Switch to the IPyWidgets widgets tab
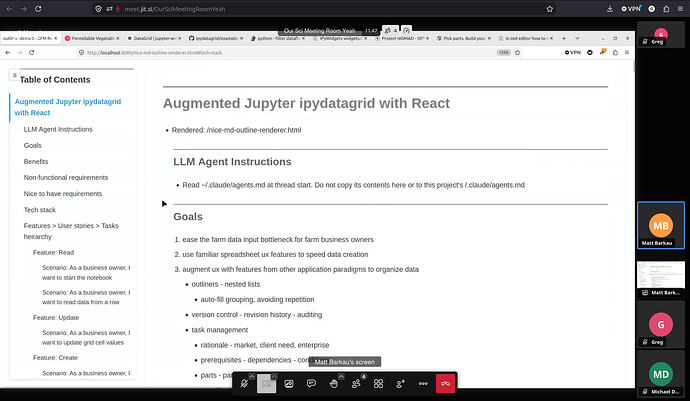 (x=340, y=38)
